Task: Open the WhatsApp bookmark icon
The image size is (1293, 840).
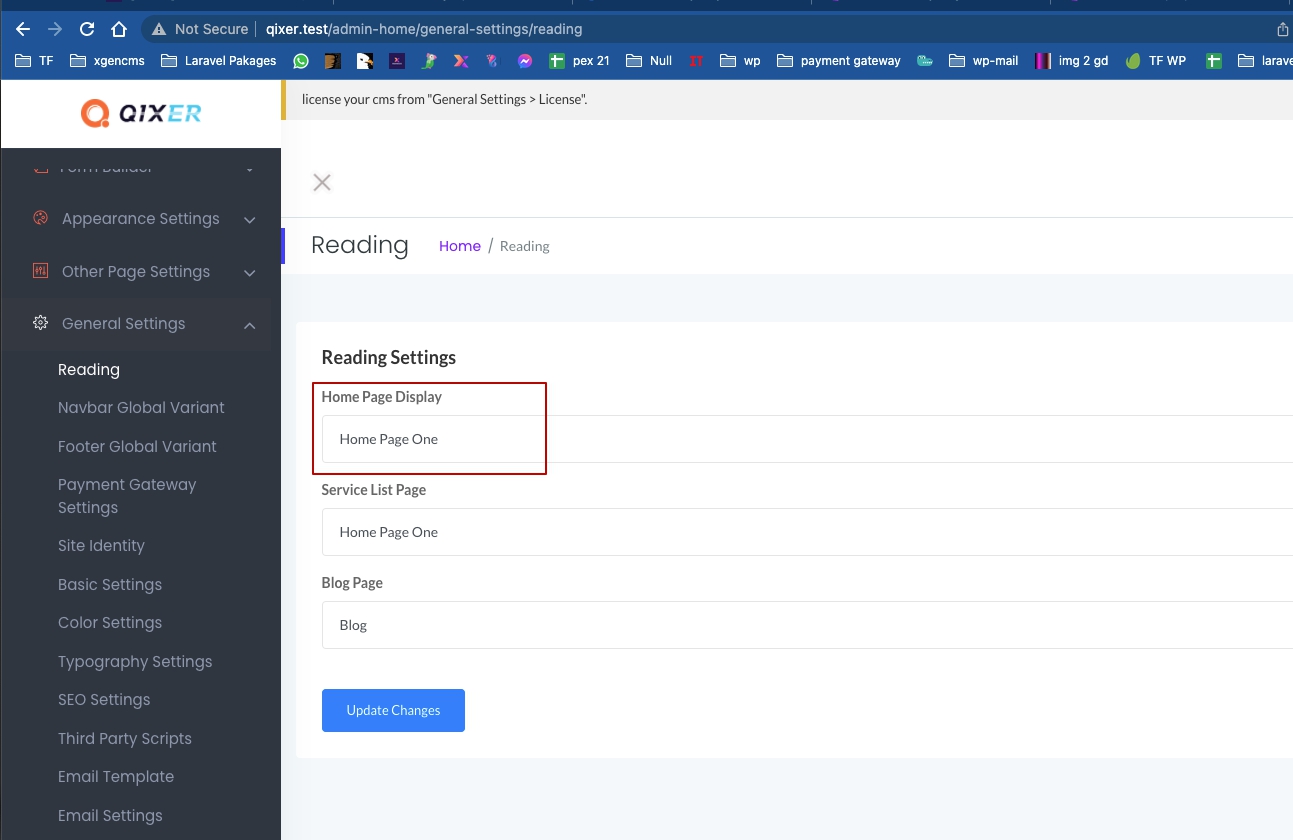Action: [301, 61]
